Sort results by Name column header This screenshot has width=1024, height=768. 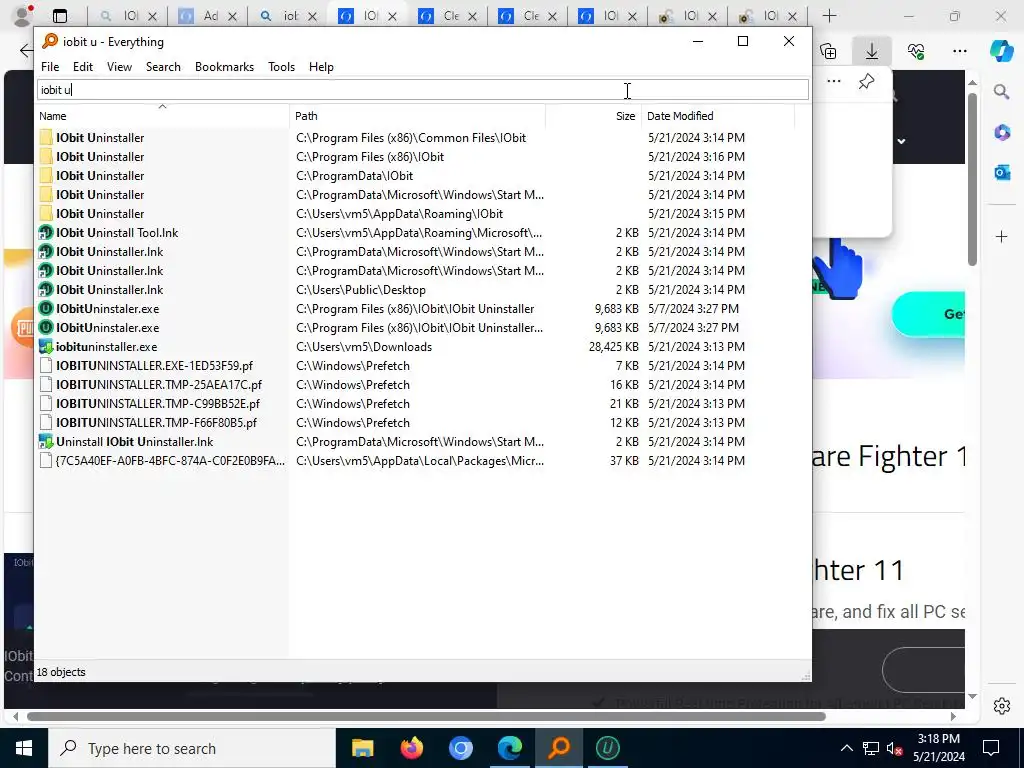coord(162,116)
